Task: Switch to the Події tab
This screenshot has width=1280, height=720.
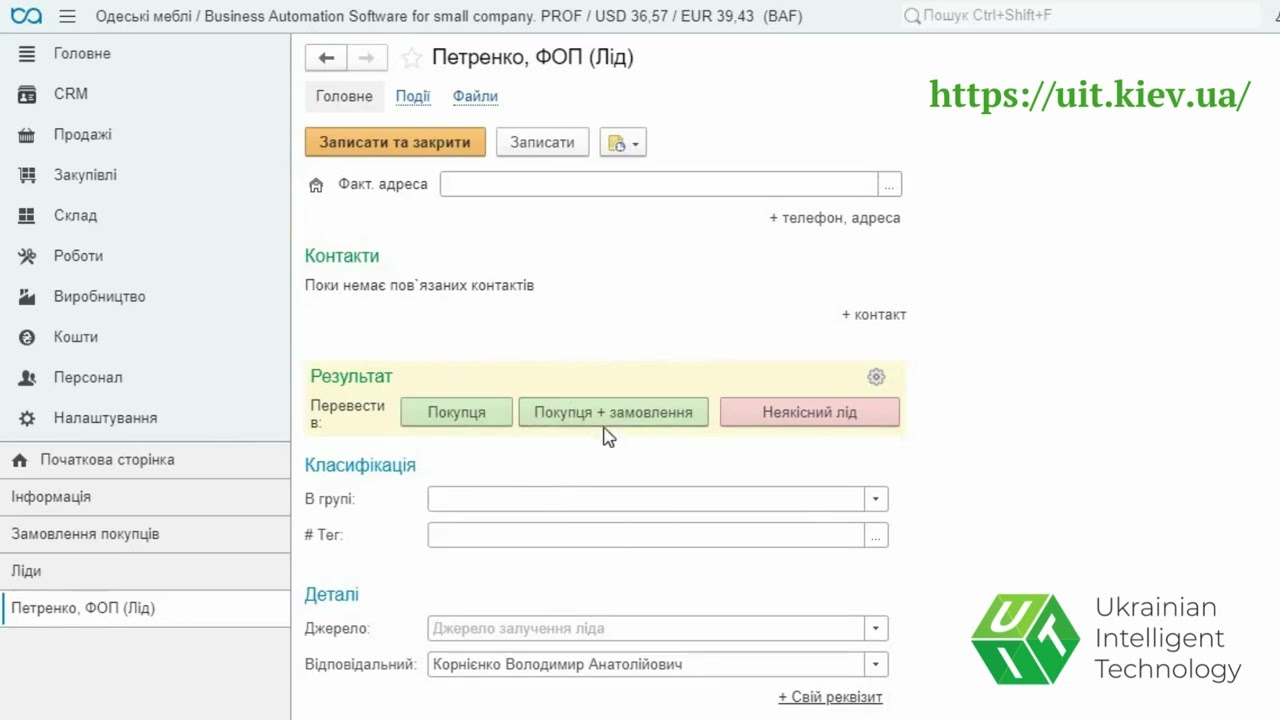Action: [x=413, y=96]
